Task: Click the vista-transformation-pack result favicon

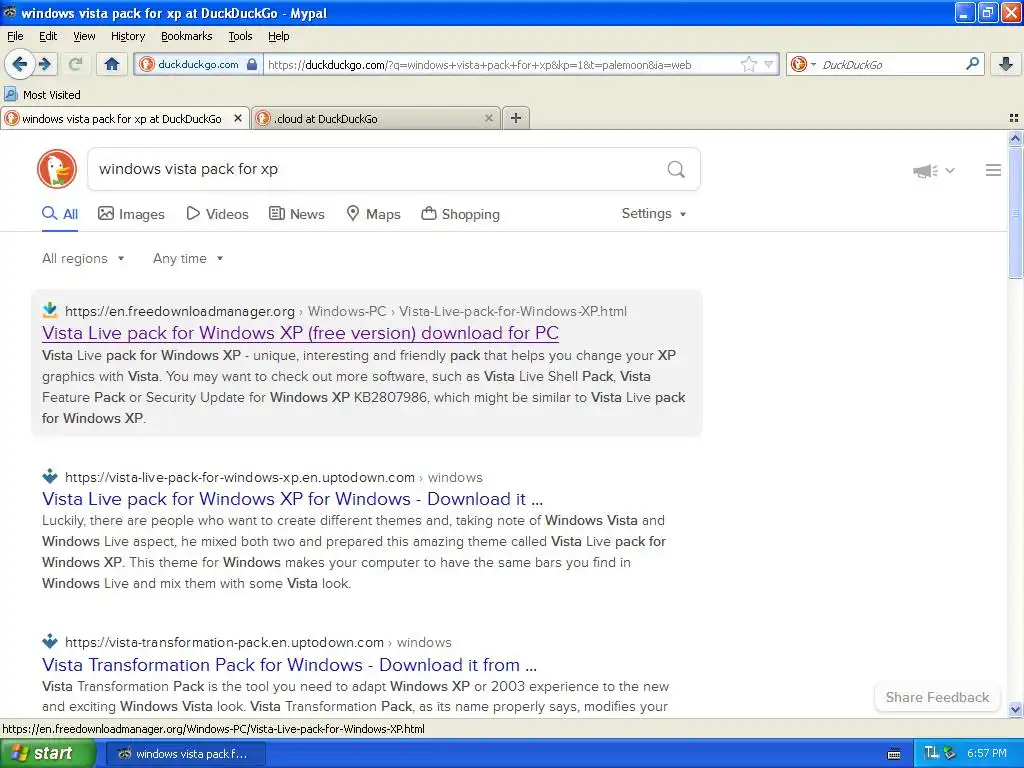Action: [x=50, y=641]
